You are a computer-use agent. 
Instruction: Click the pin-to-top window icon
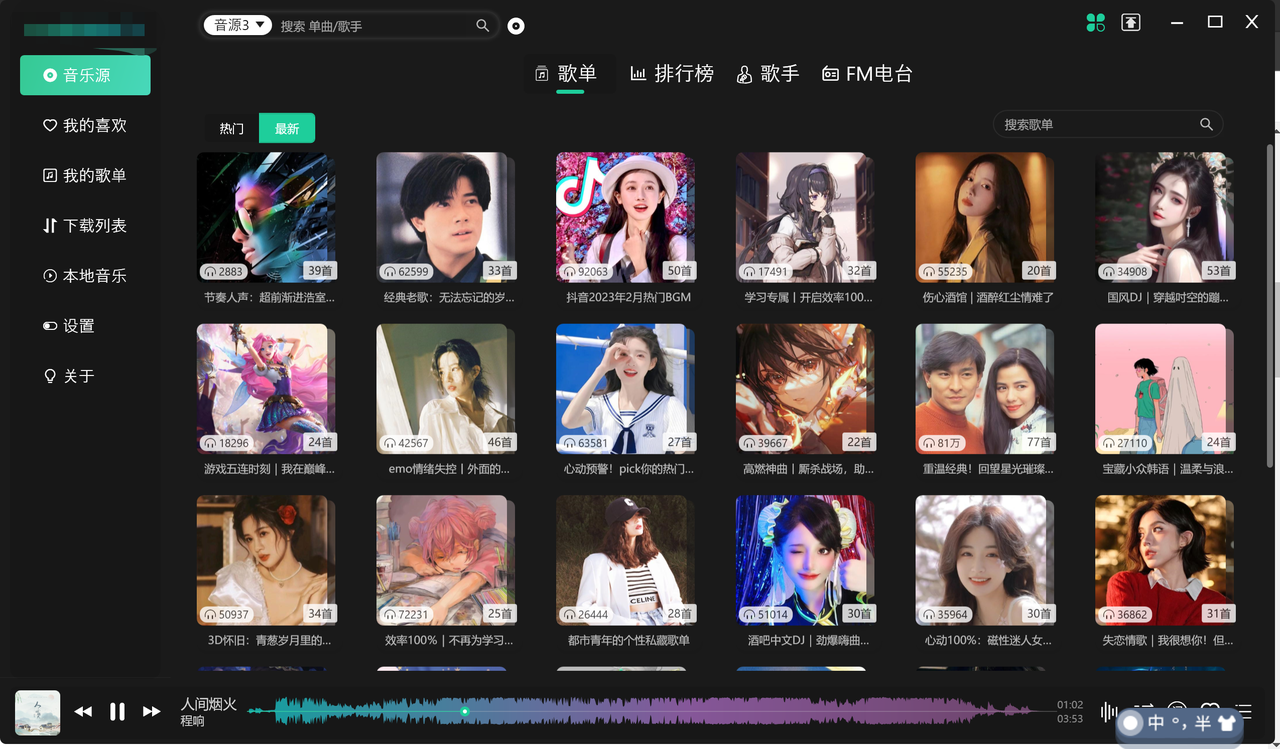[1131, 22]
